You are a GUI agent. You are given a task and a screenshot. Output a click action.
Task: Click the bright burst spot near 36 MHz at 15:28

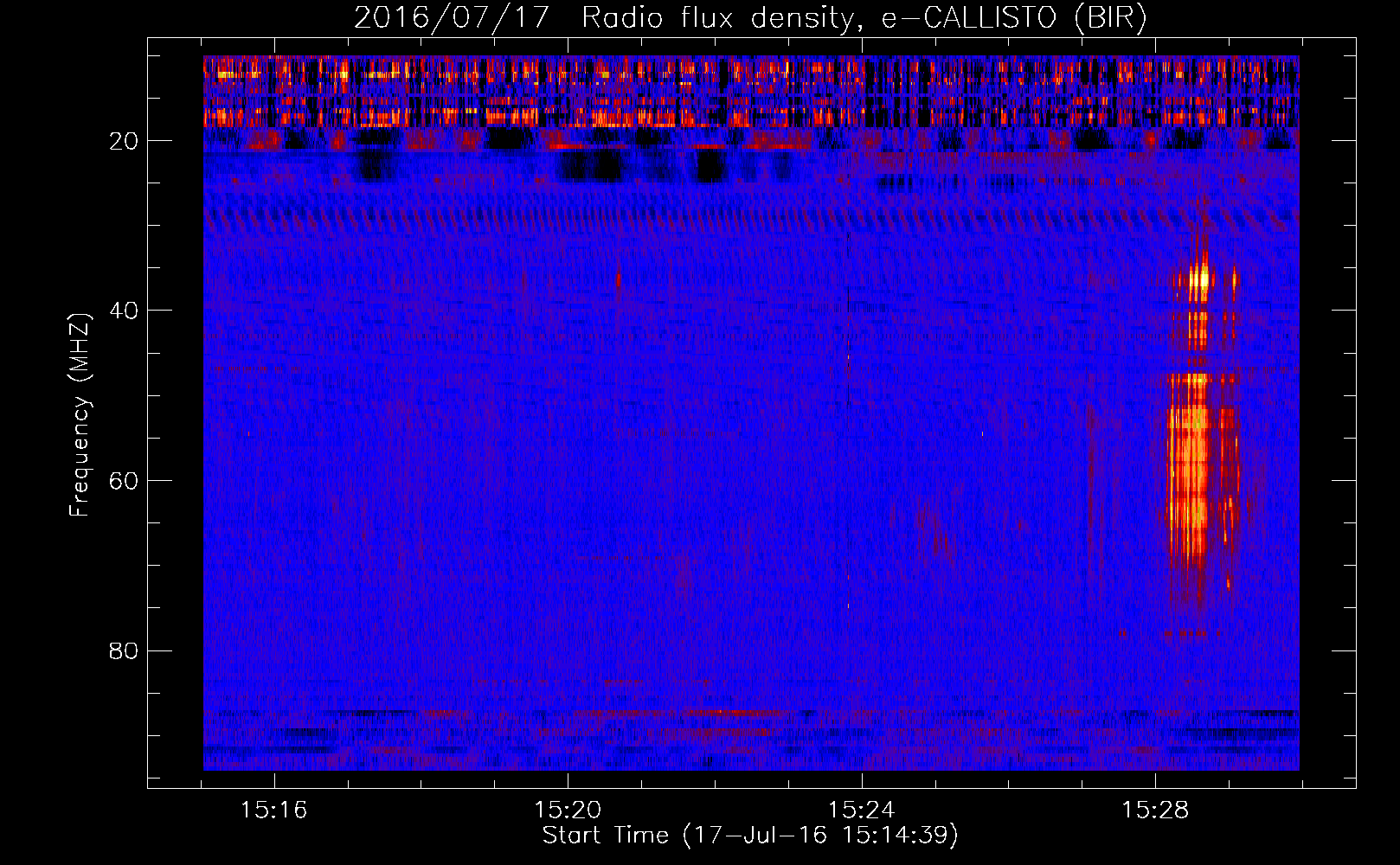pos(1199,279)
